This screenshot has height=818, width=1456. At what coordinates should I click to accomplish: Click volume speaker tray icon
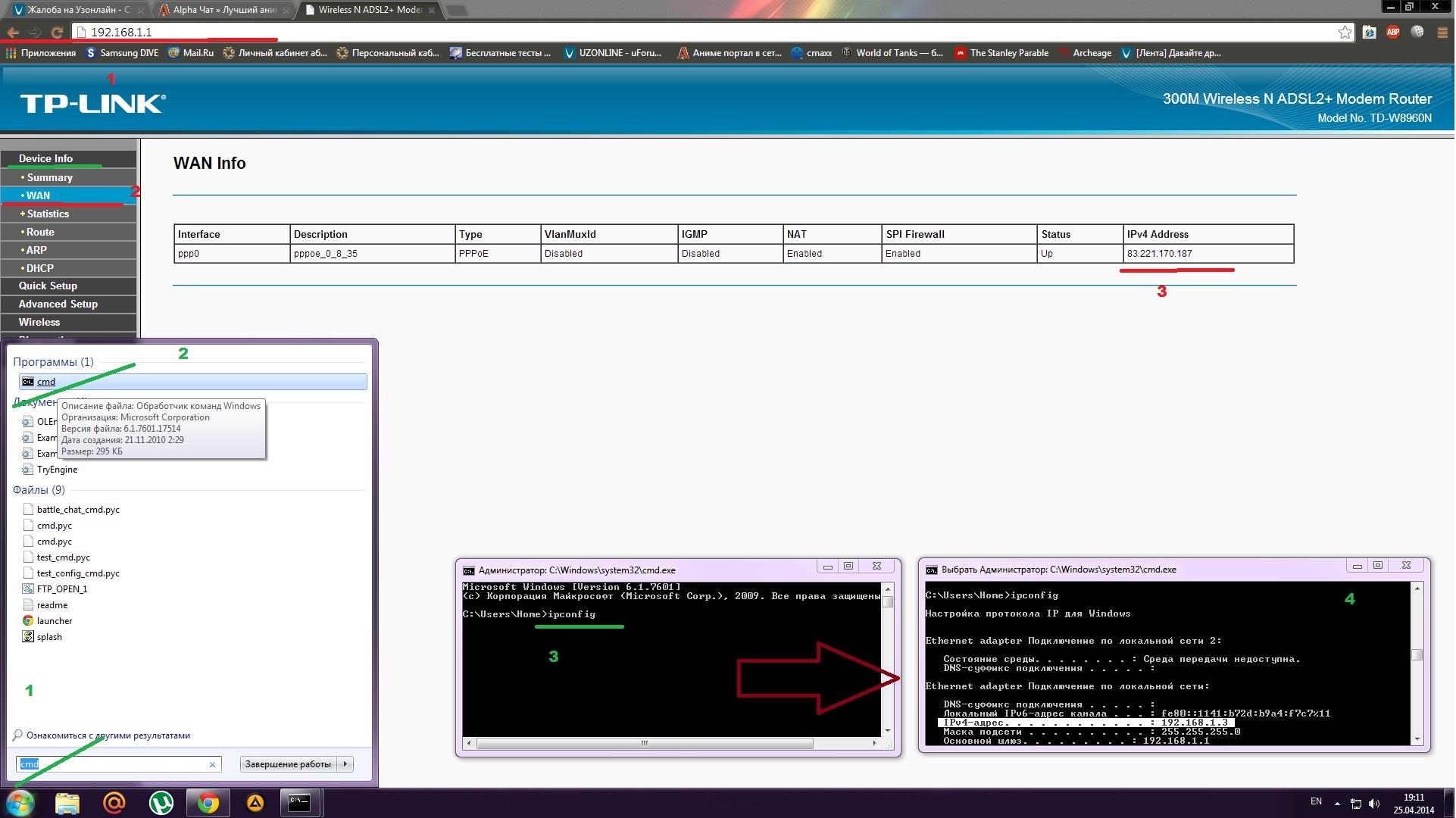tap(1374, 803)
